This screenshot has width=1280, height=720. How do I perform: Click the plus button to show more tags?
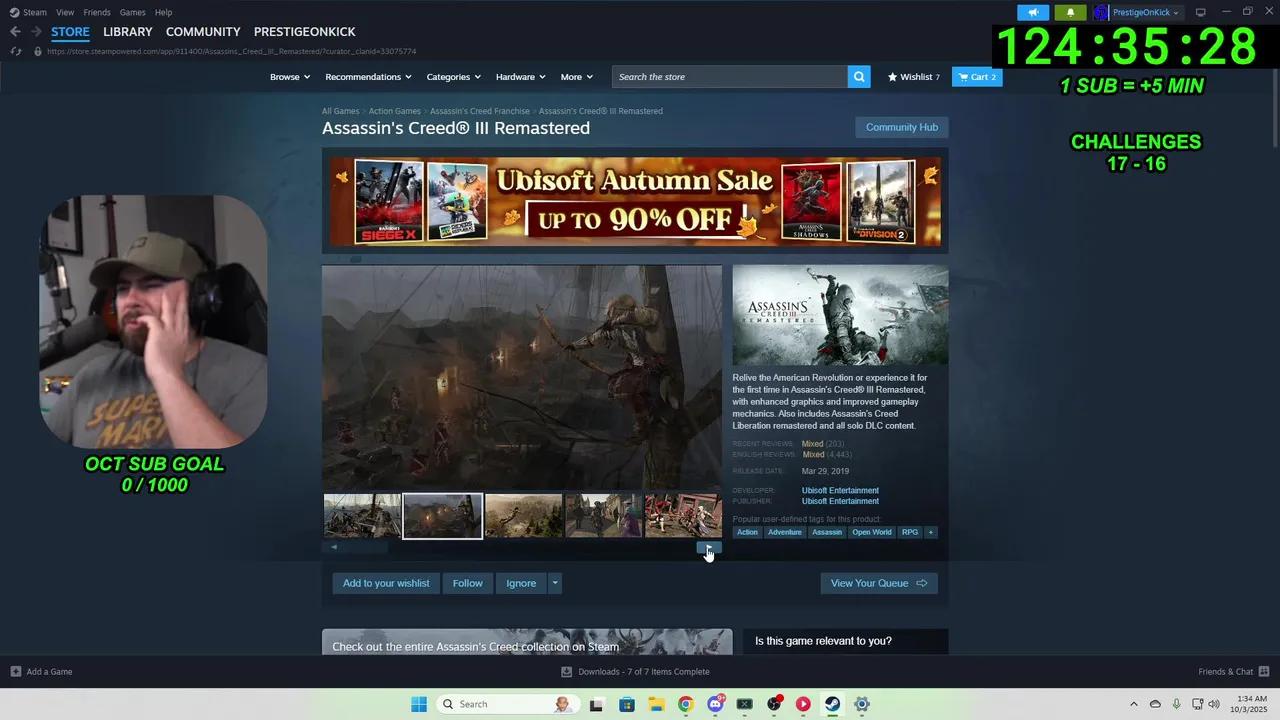[931, 532]
